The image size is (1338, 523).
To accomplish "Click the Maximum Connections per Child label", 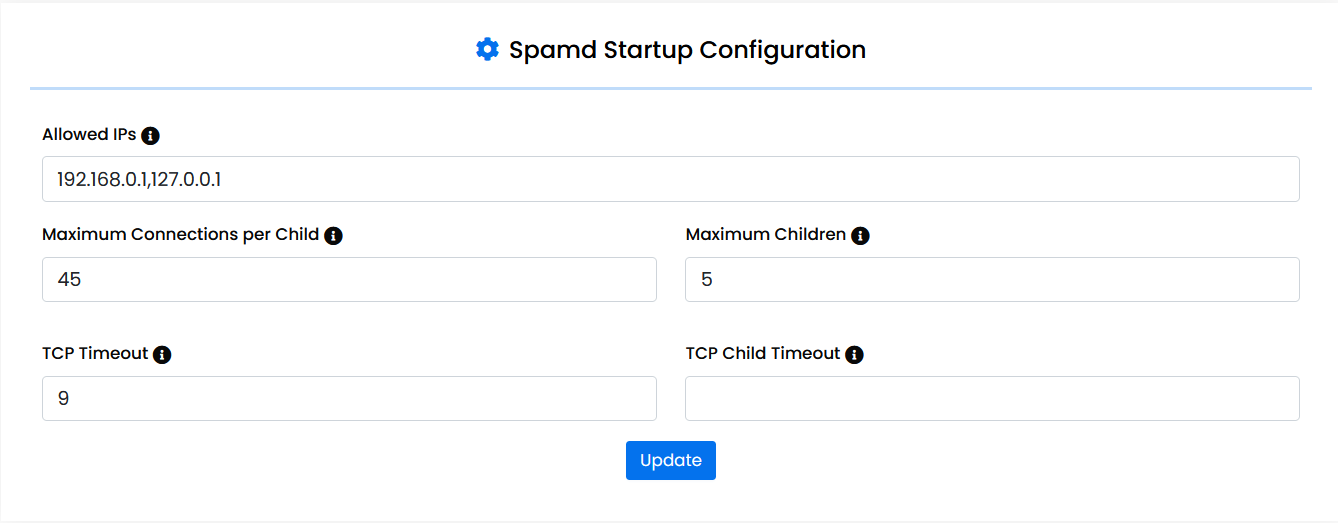I will (180, 235).
